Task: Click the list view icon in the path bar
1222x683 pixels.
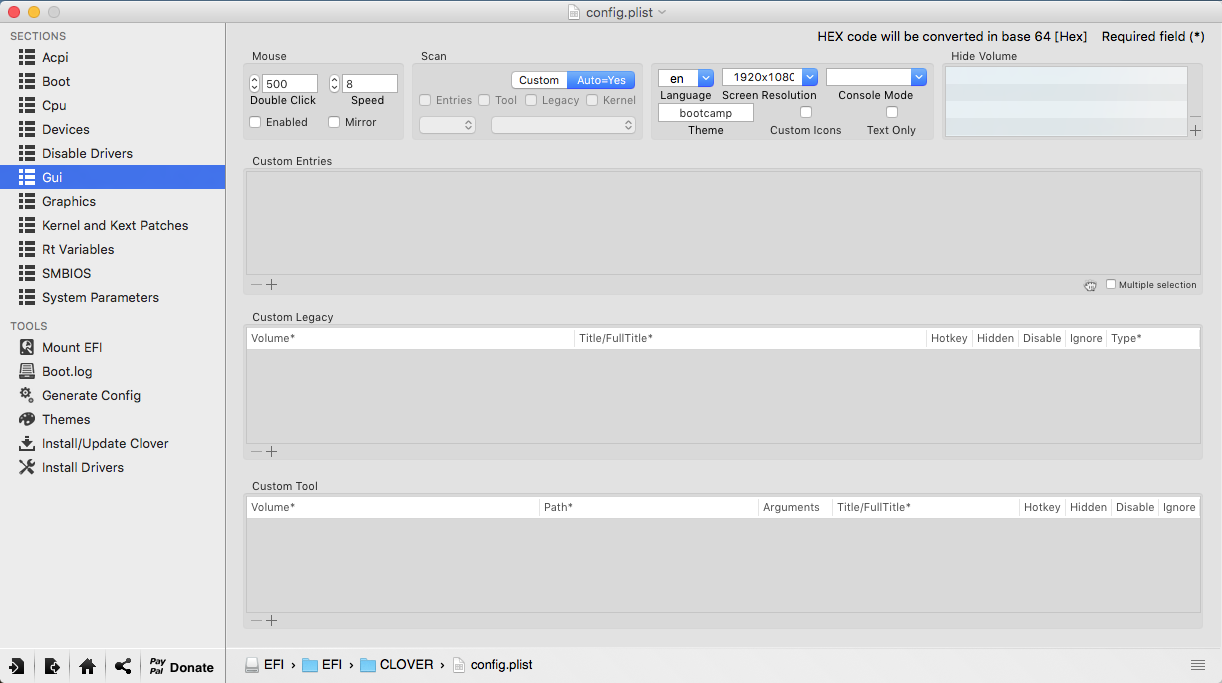Action: click(x=1197, y=665)
